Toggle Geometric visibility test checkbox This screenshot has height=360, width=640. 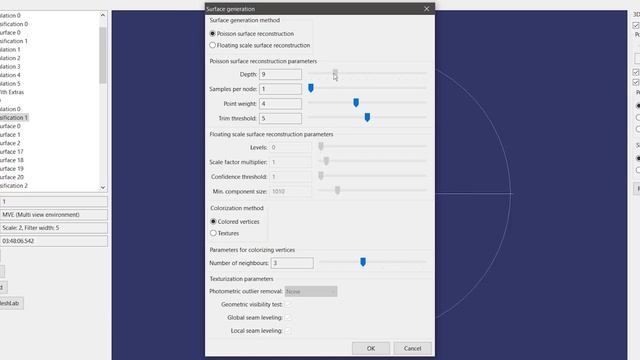287,304
